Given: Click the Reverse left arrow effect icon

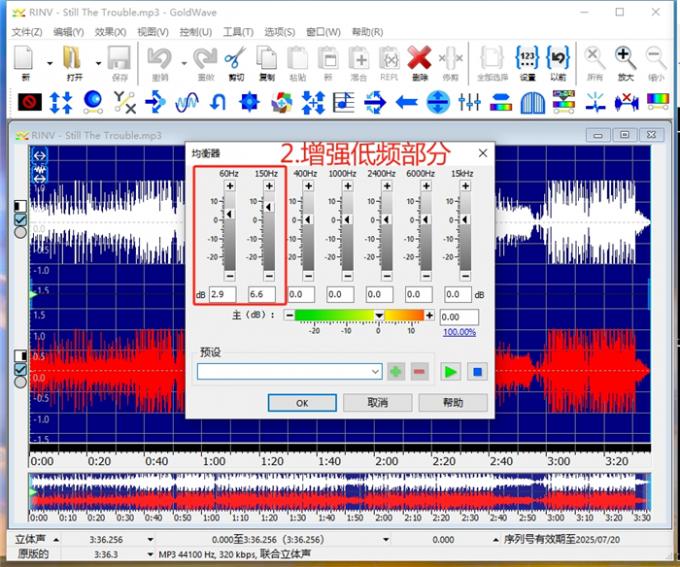Looking at the screenshot, I should pos(407,102).
